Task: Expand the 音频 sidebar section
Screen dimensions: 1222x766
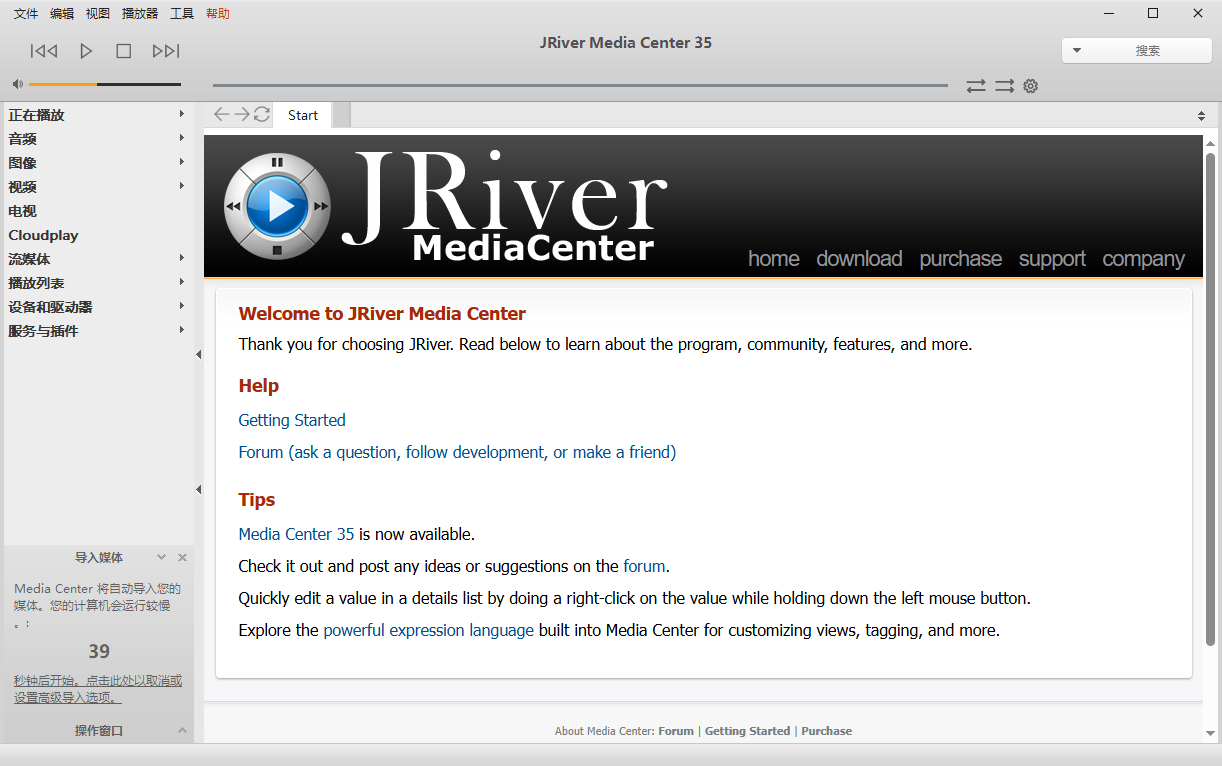Action: point(182,139)
